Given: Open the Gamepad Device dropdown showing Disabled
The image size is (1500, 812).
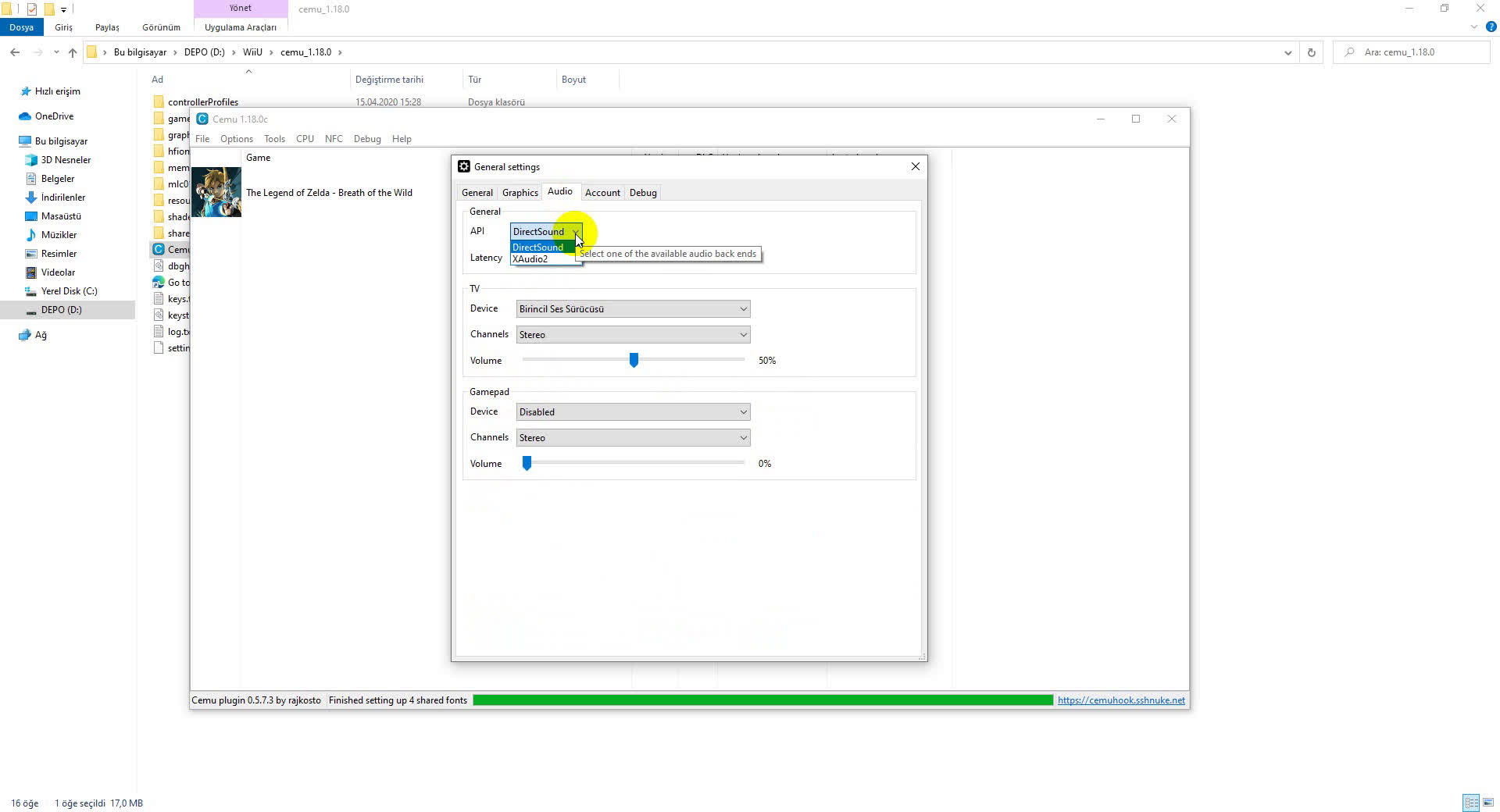Looking at the screenshot, I should (x=633, y=412).
